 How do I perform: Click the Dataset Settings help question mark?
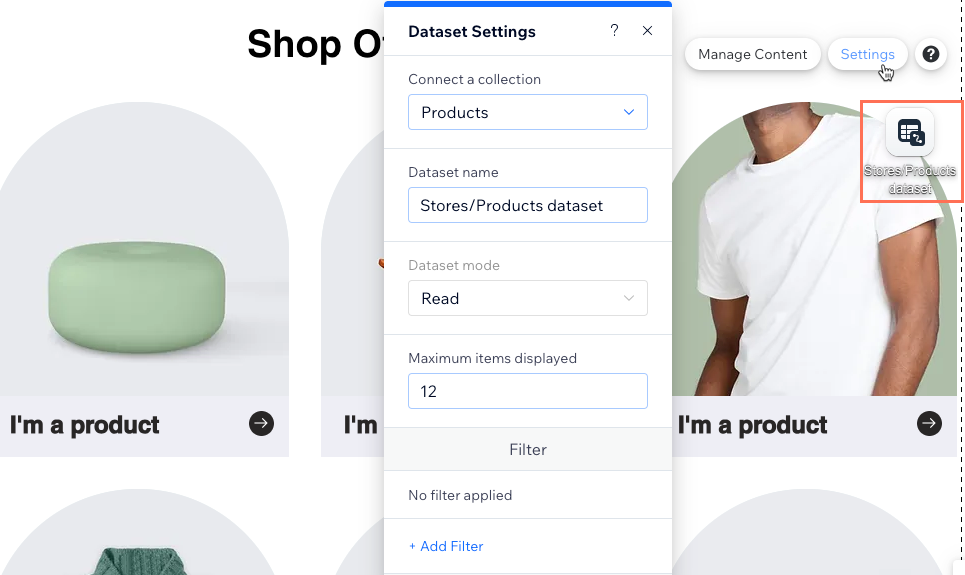[614, 30]
